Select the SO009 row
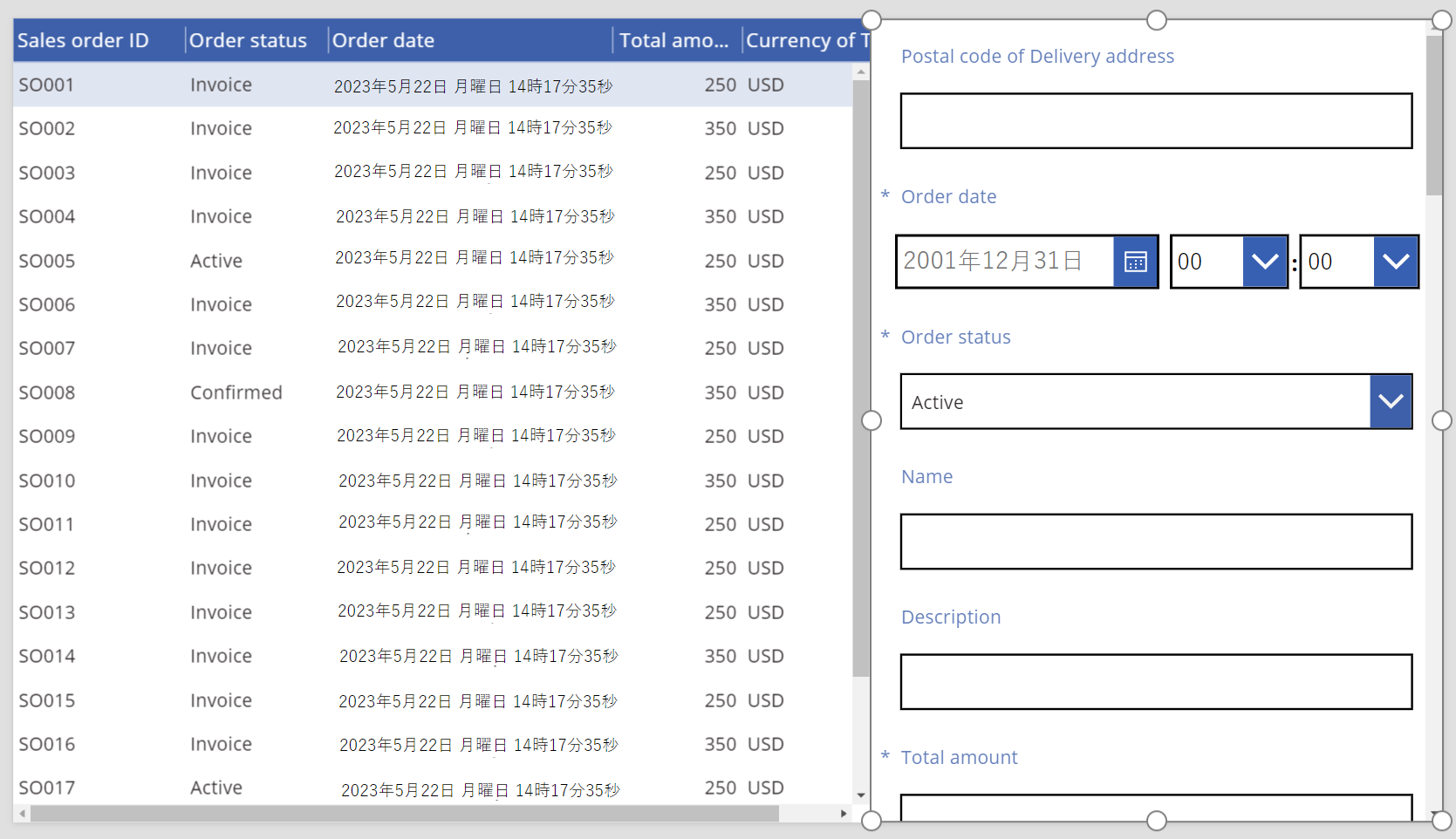Viewport: 1456px width, 839px height. click(x=433, y=436)
